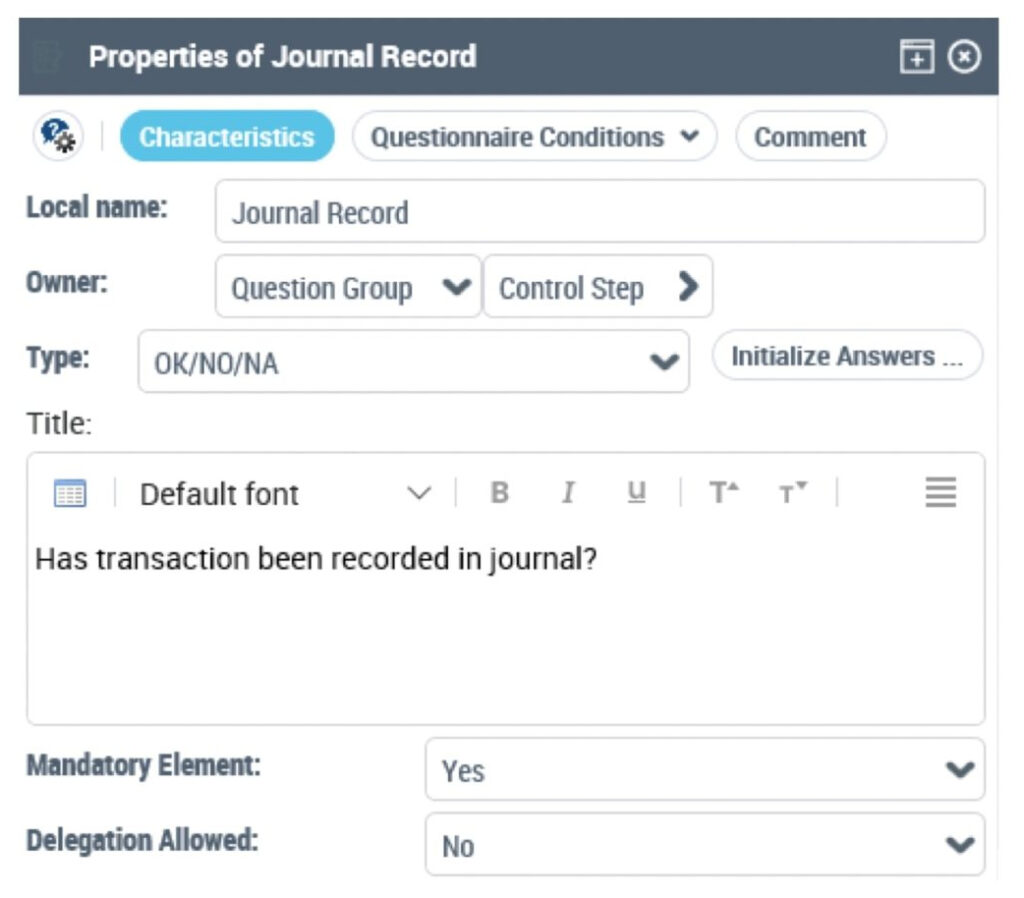This screenshot has height=898, width=1024.
Task: Decrease text size with the T-down icon
Action: 793,493
